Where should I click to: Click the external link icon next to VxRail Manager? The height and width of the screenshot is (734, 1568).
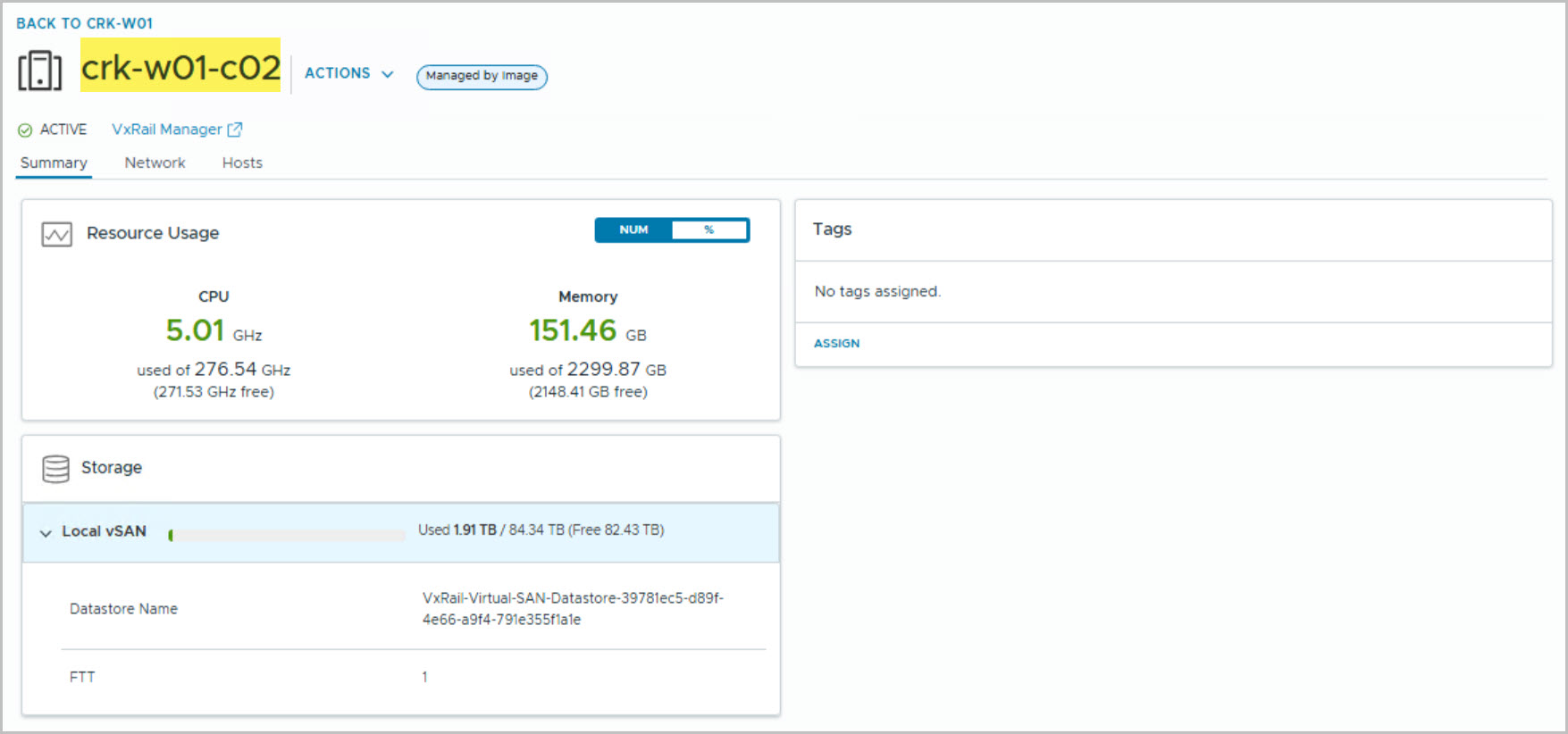point(235,129)
